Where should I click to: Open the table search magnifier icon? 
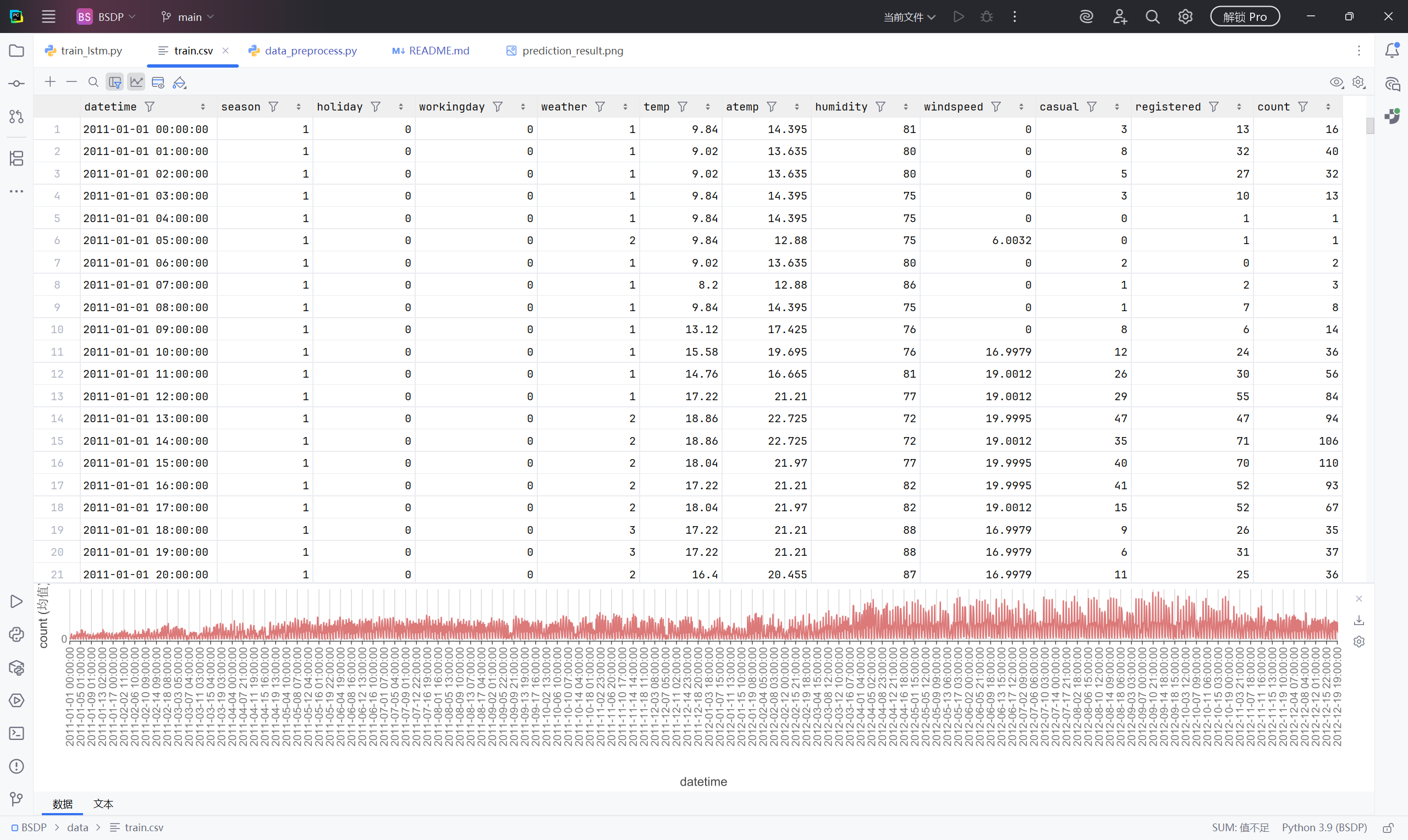[x=94, y=82]
